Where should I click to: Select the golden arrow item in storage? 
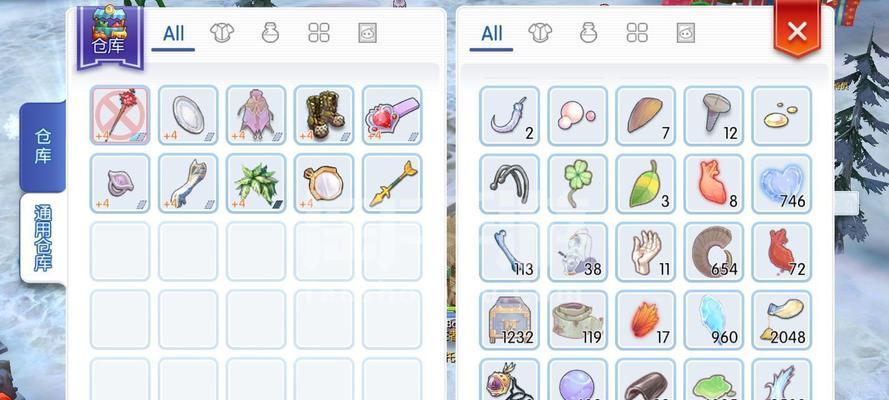click(x=392, y=183)
